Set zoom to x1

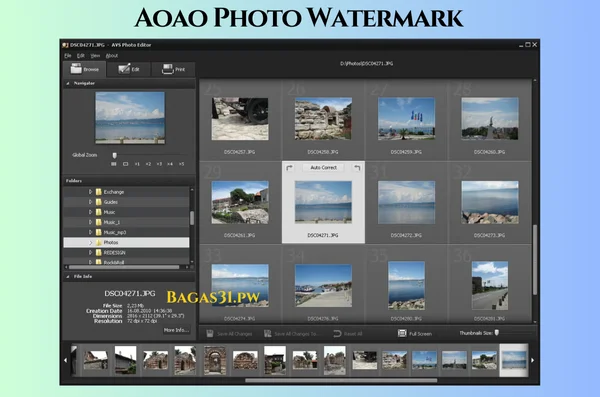point(137,164)
